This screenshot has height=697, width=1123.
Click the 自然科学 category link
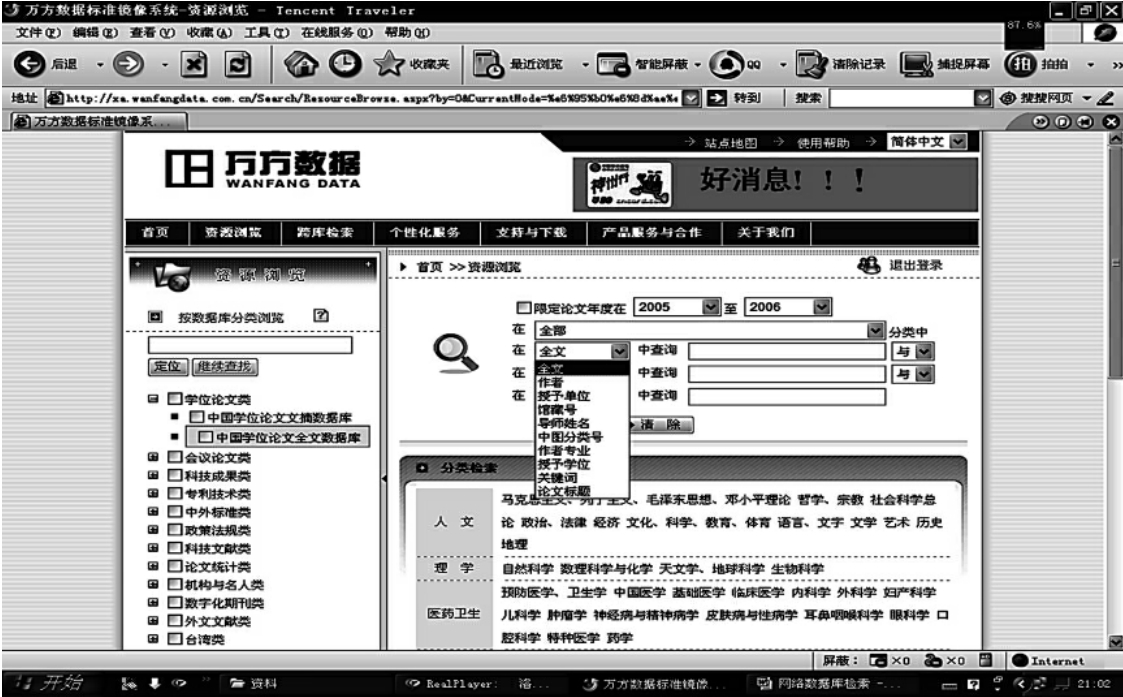pos(527,568)
